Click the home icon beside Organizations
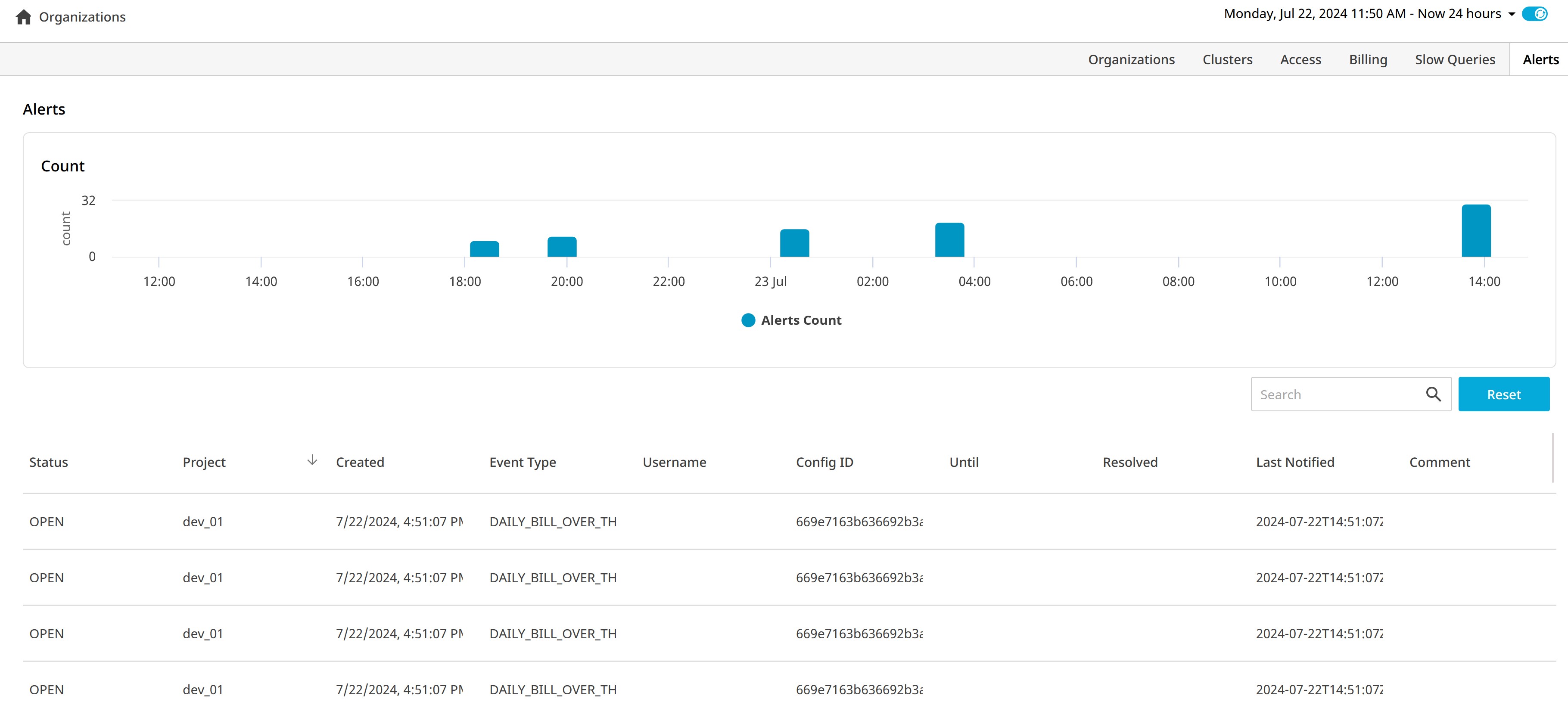 (x=23, y=16)
